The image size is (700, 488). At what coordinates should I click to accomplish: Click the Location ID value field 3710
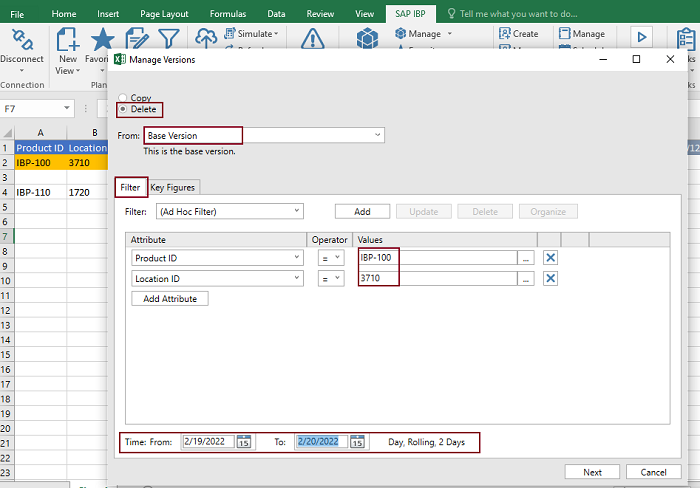(438, 278)
